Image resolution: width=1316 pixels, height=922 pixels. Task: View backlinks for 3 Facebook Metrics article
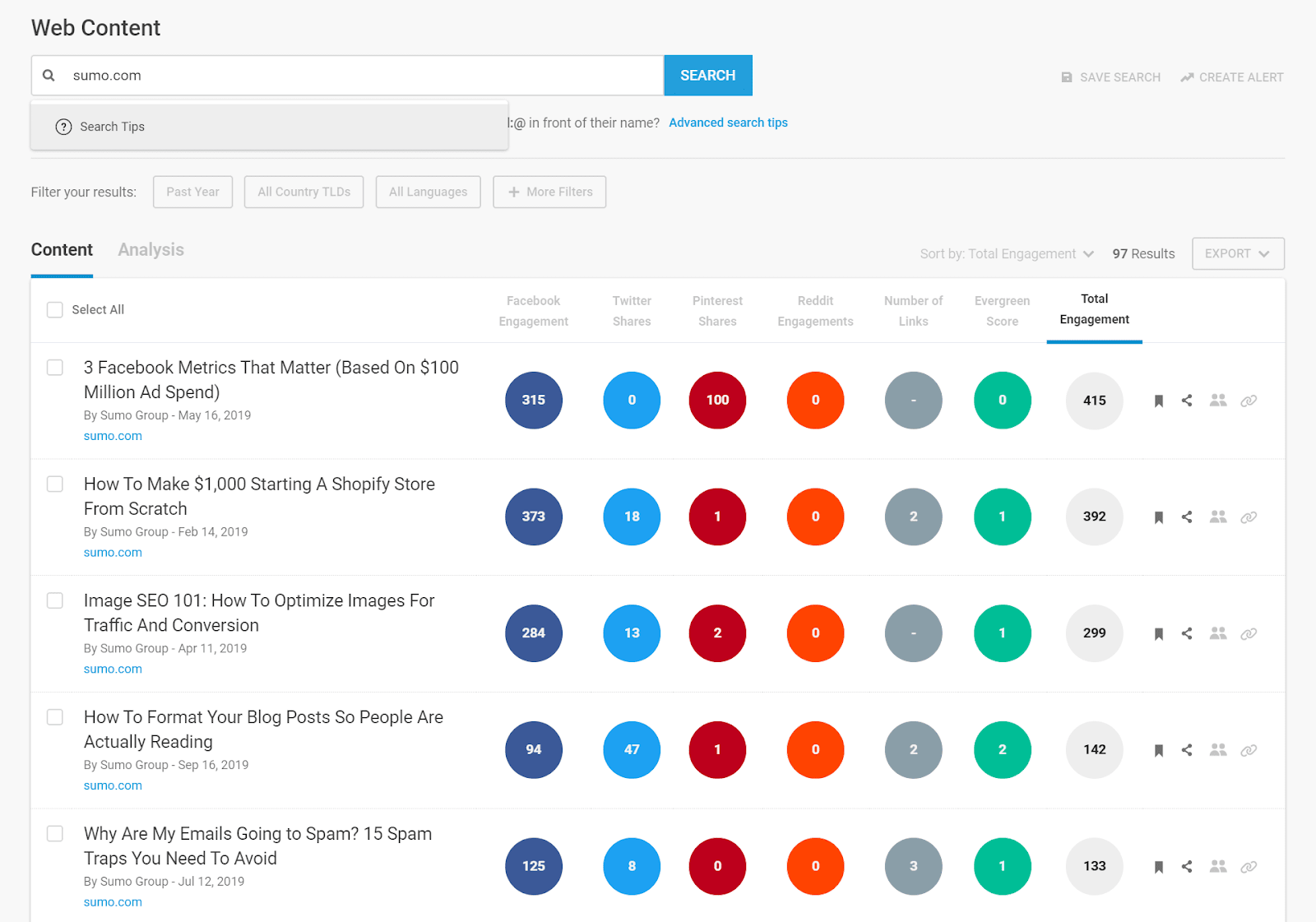coord(1249,401)
